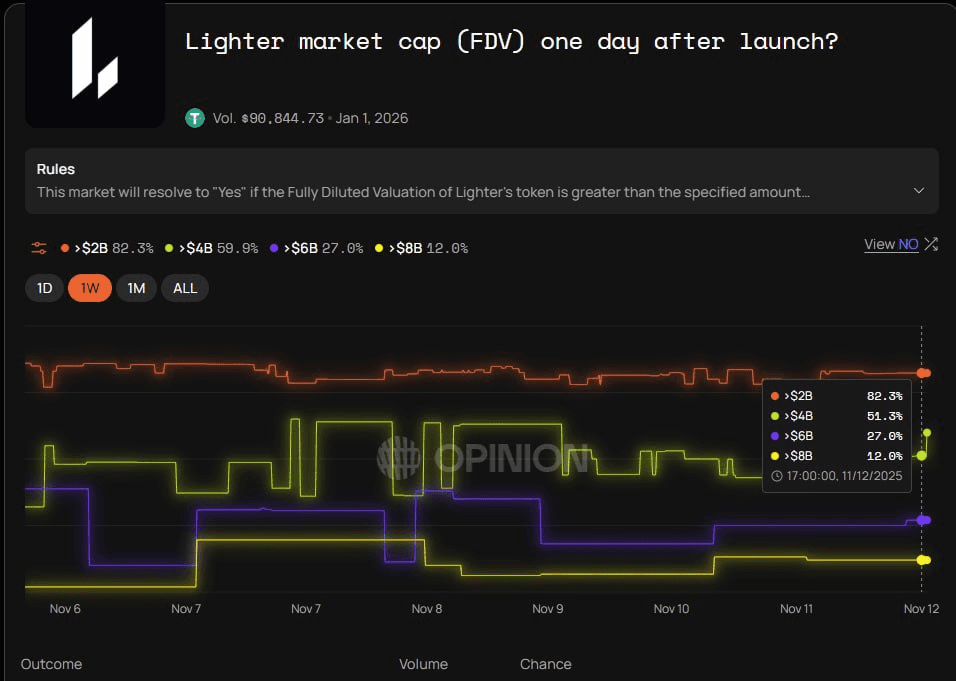This screenshot has height=681, width=956.
Task: Expand the Rules section with the chevron
Action: [x=919, y=191]
